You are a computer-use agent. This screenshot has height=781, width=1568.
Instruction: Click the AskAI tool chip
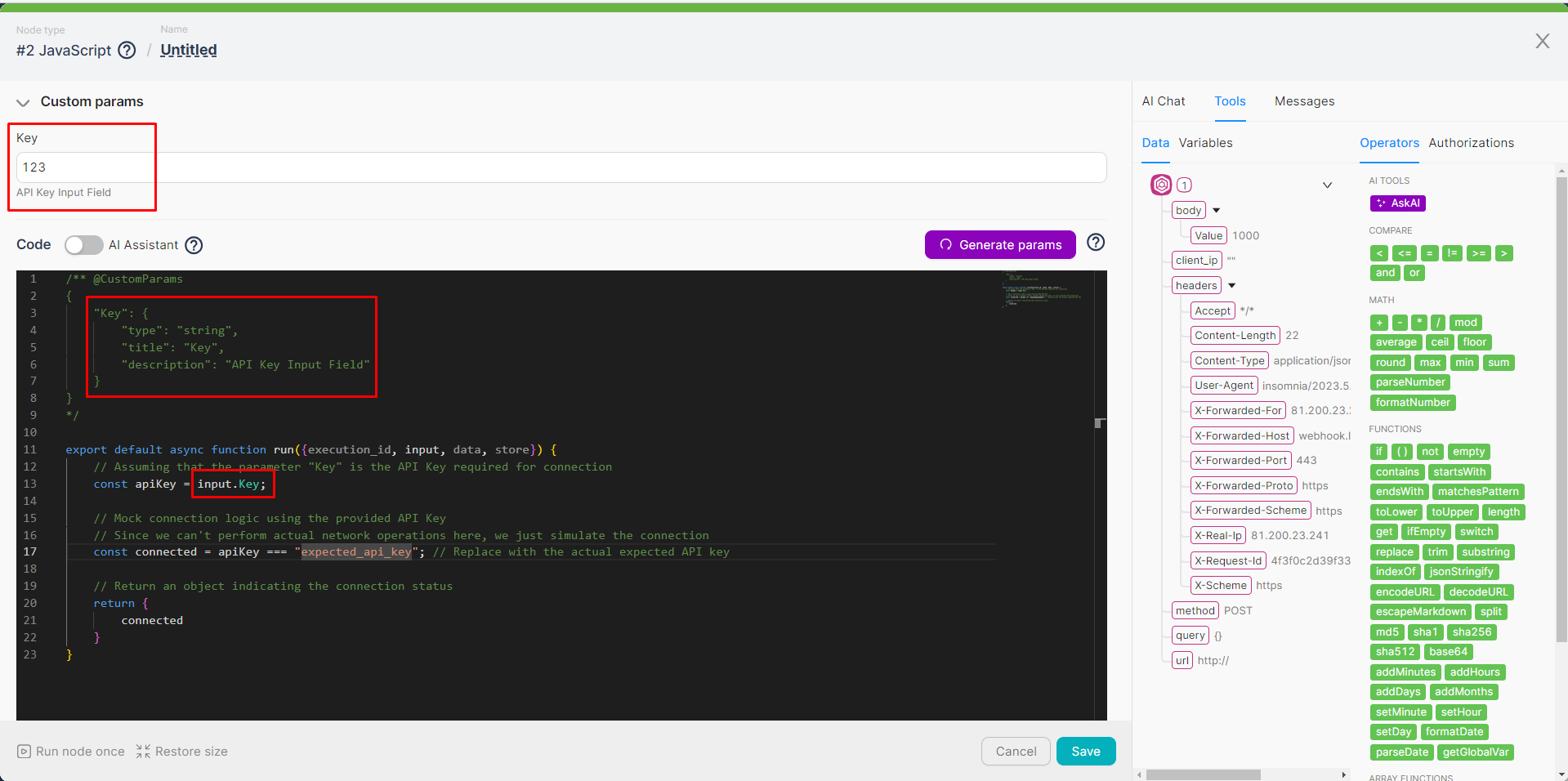click(x=1397, y=203)
